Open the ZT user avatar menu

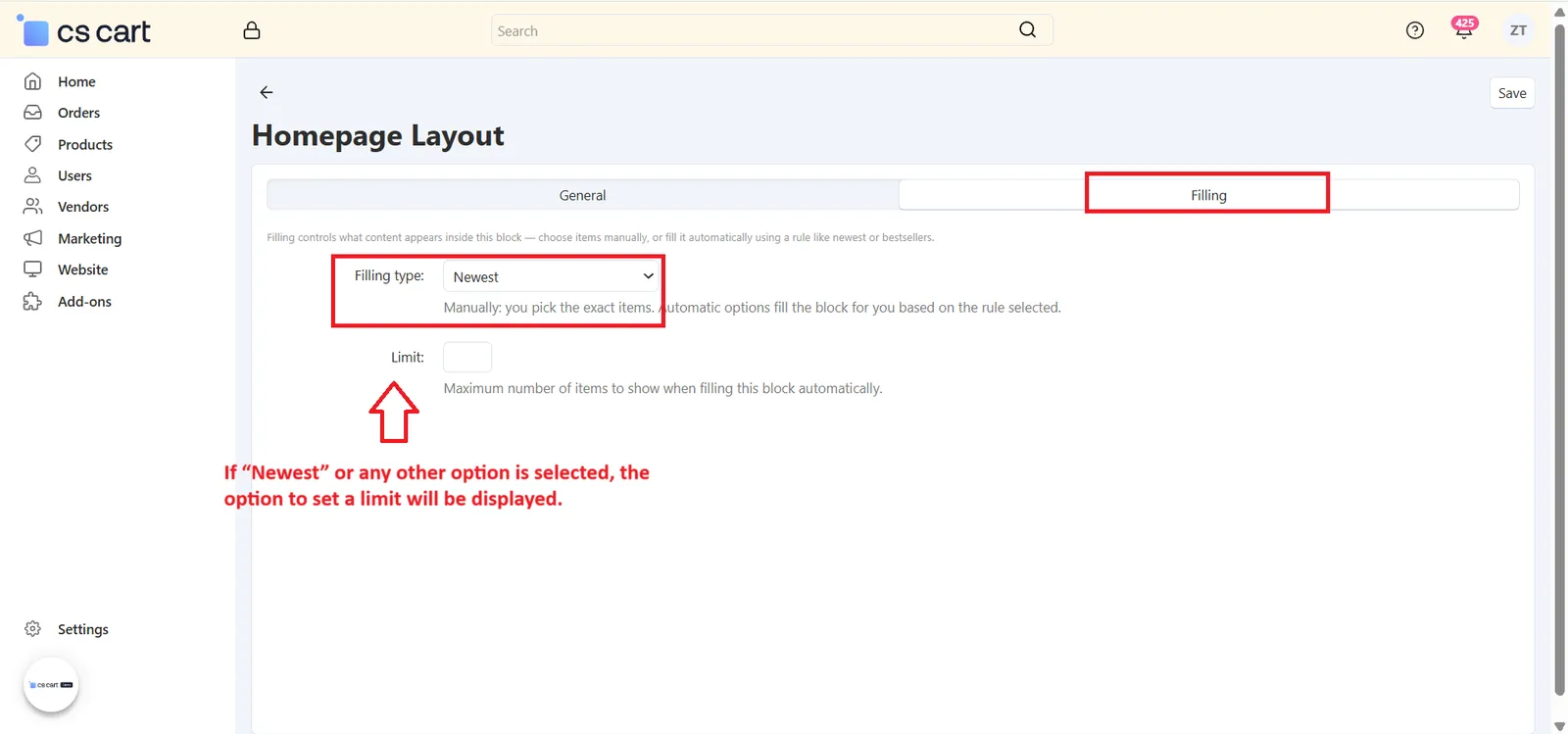pyautogui.click(x=1518, y=30)
